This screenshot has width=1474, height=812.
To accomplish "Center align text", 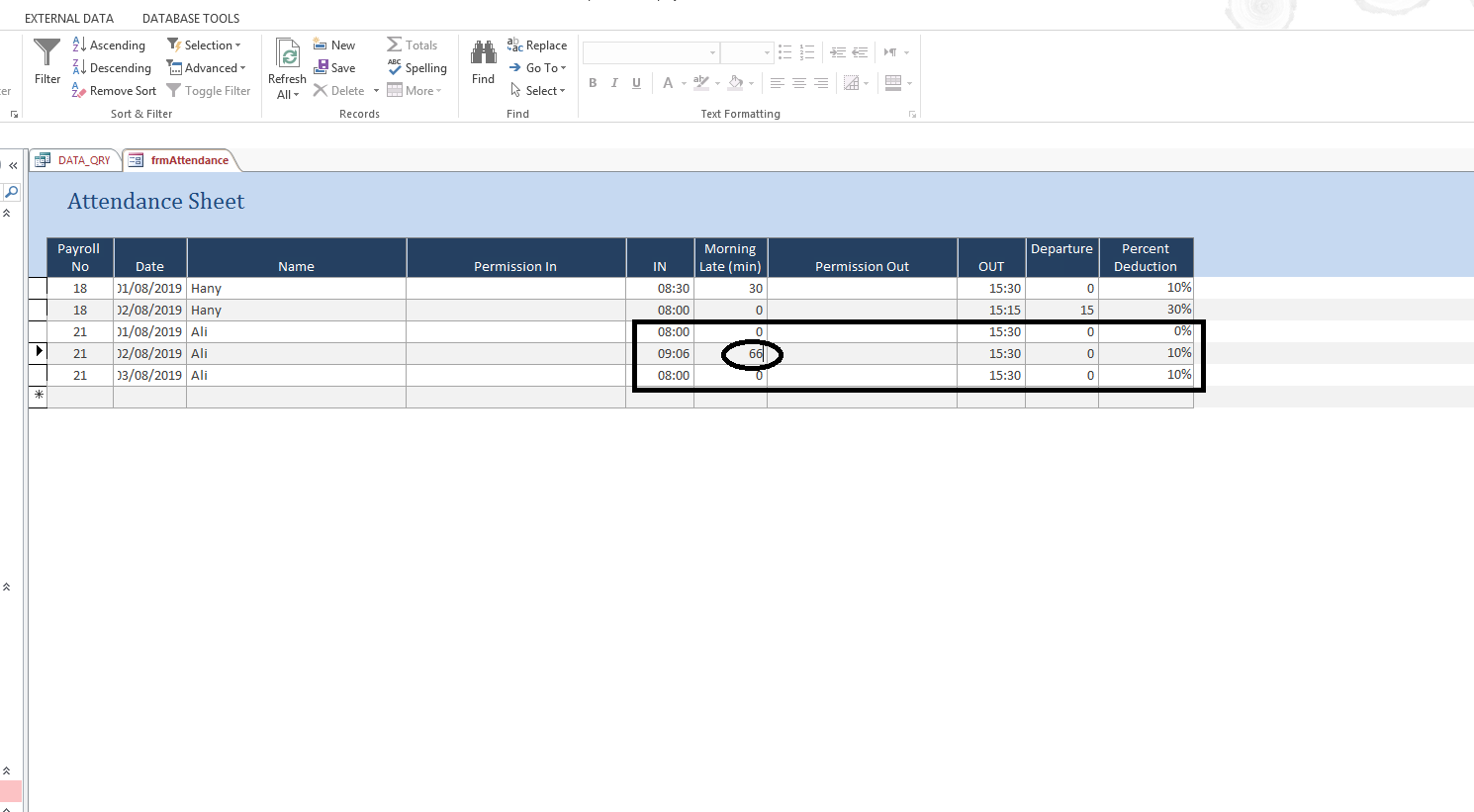I will pos(799,83).
